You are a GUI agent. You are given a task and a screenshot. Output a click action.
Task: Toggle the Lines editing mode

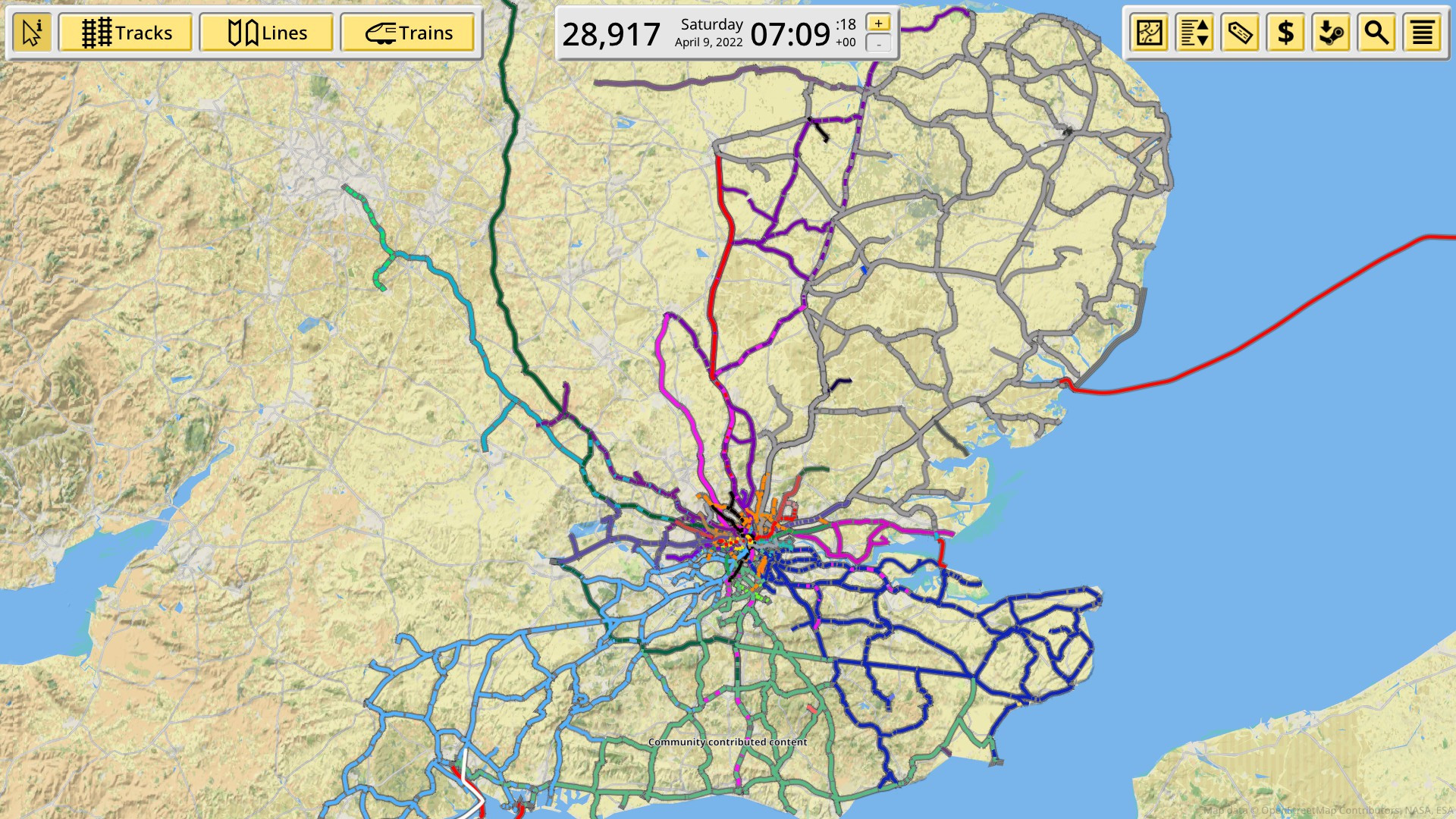click(x=267, y=32)
